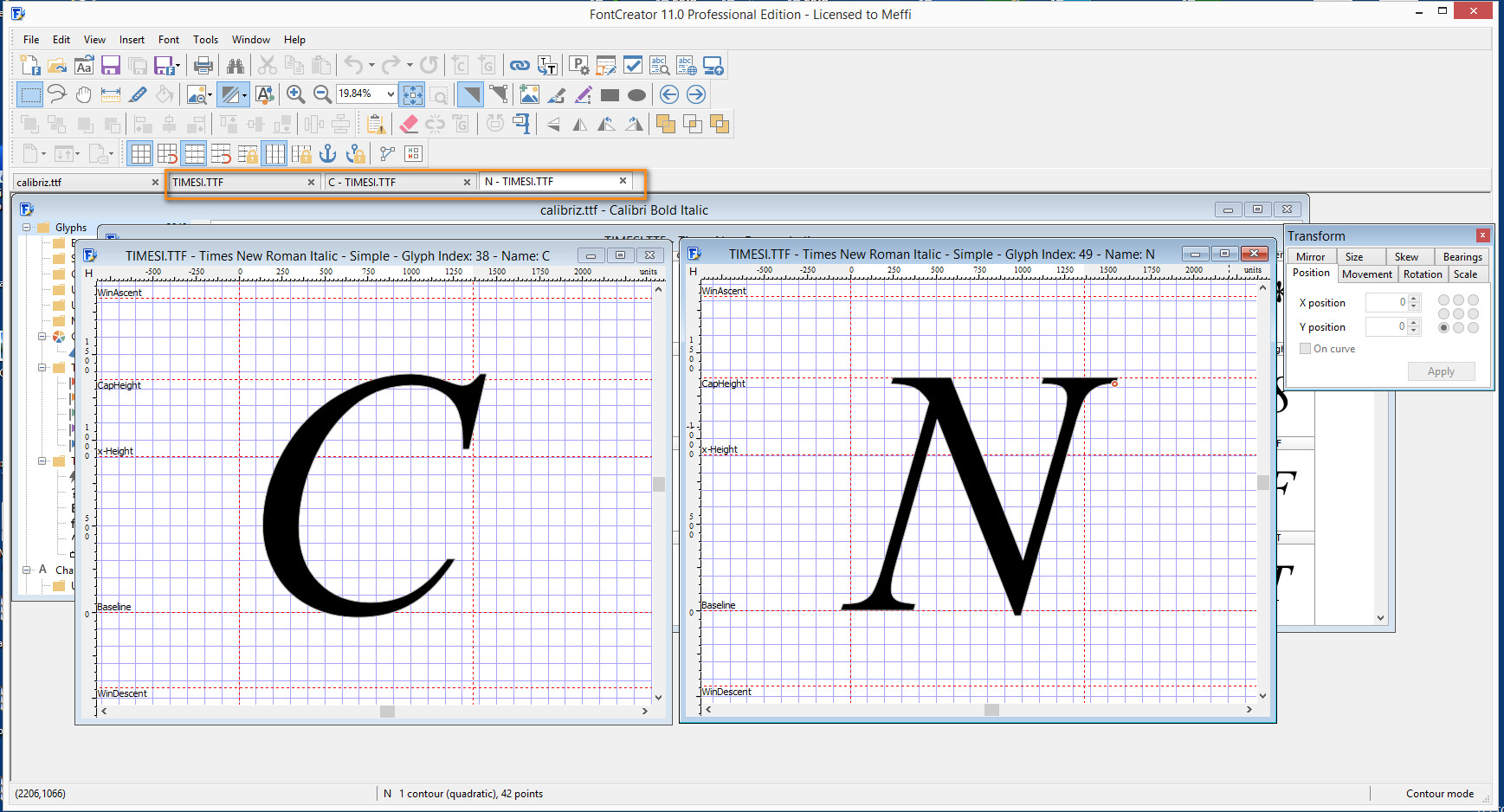
Task: Increase X position with spinner up arrow
Action: (1414, 299)
